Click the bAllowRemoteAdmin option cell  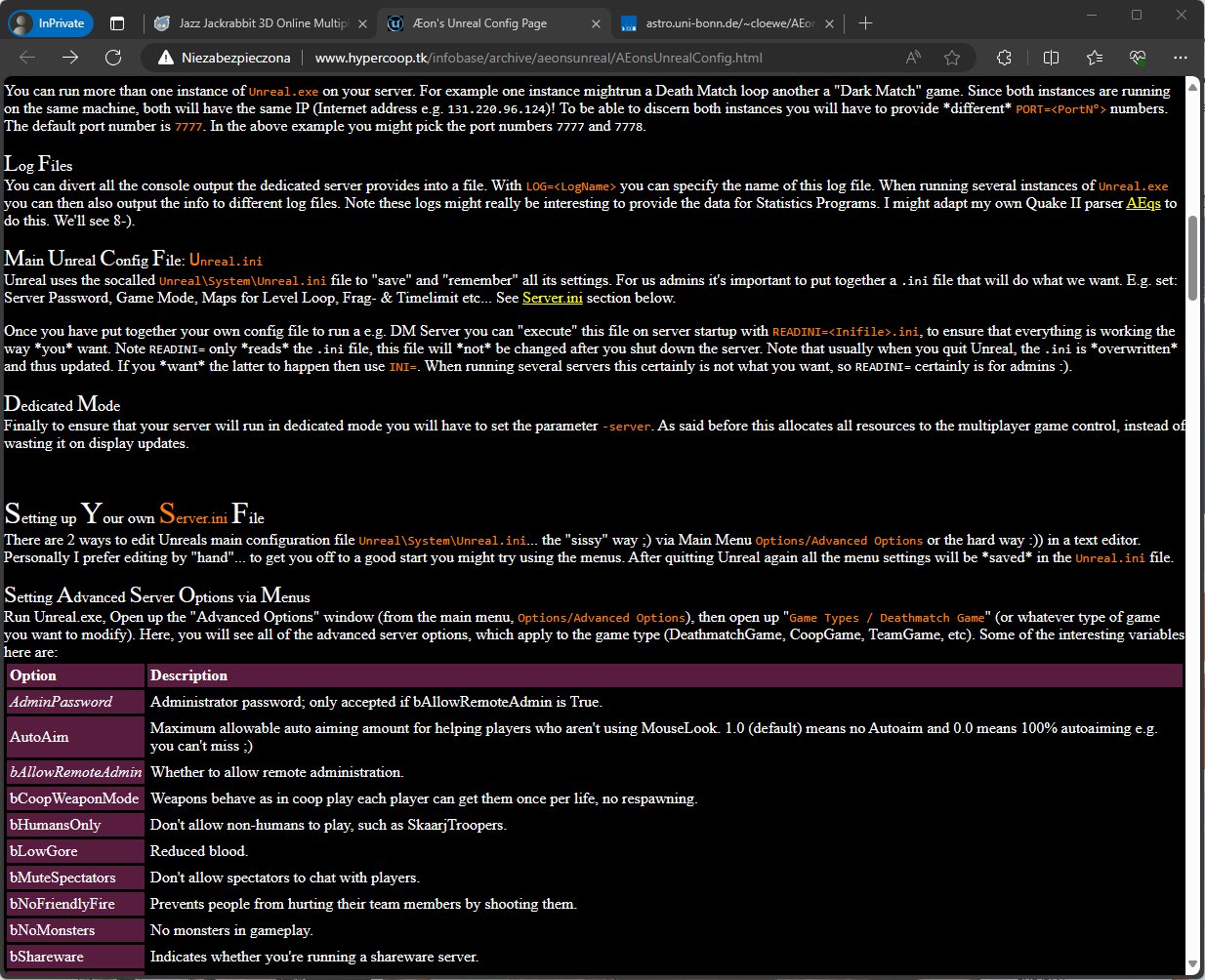coord(76,772)
